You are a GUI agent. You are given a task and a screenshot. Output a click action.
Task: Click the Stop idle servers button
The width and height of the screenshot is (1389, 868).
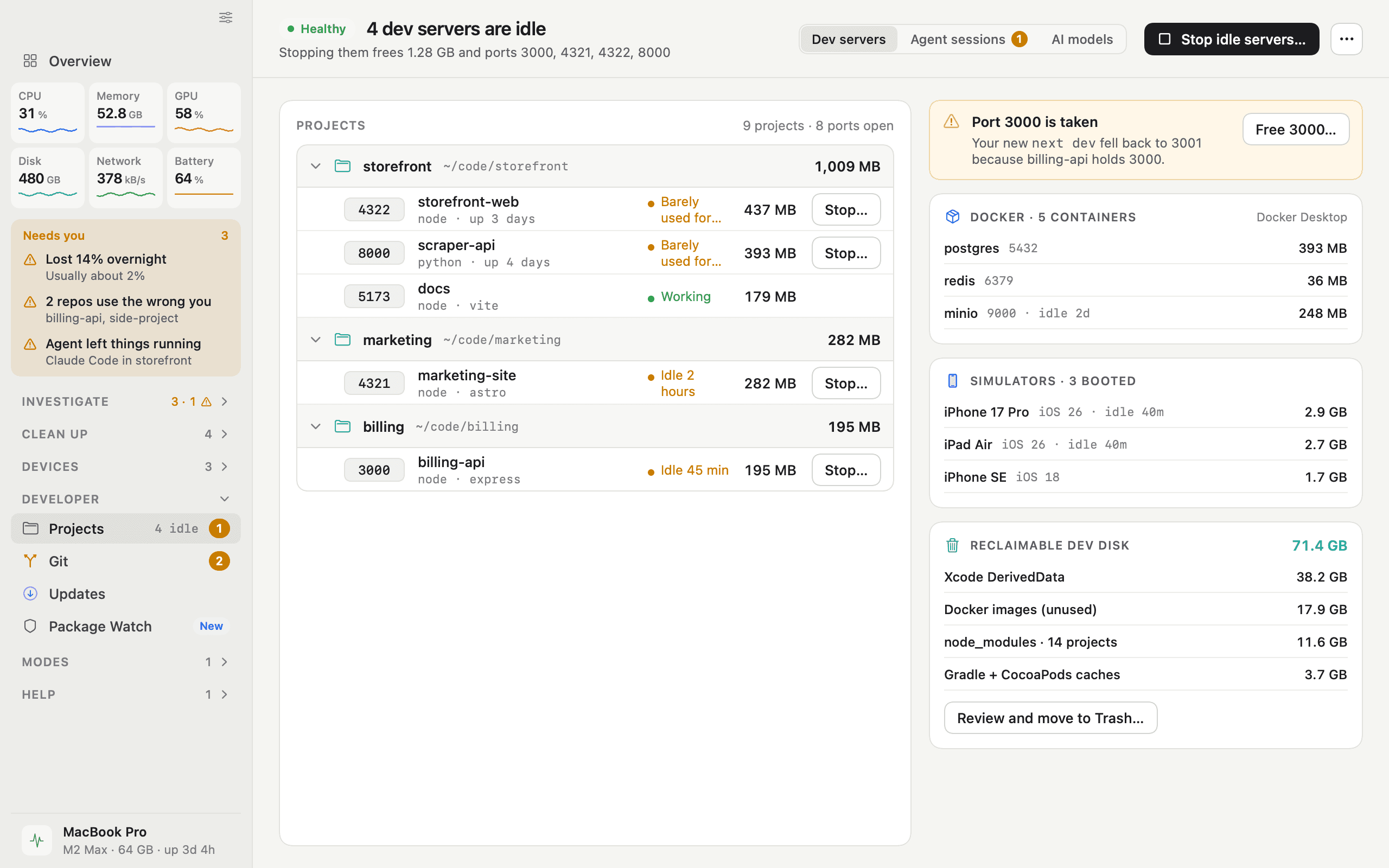coord(1231,39)
